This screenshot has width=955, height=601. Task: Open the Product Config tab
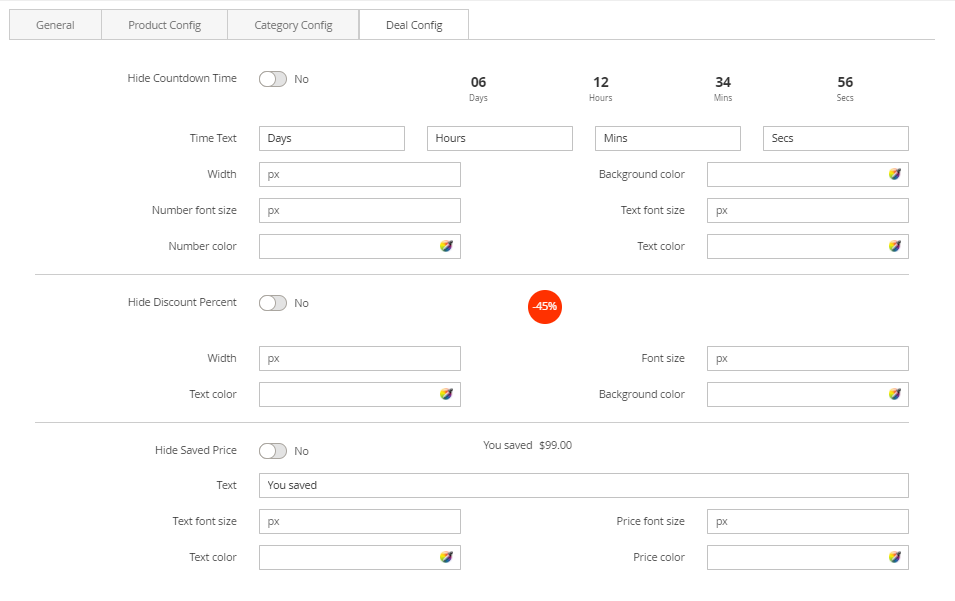click(164, 25)
